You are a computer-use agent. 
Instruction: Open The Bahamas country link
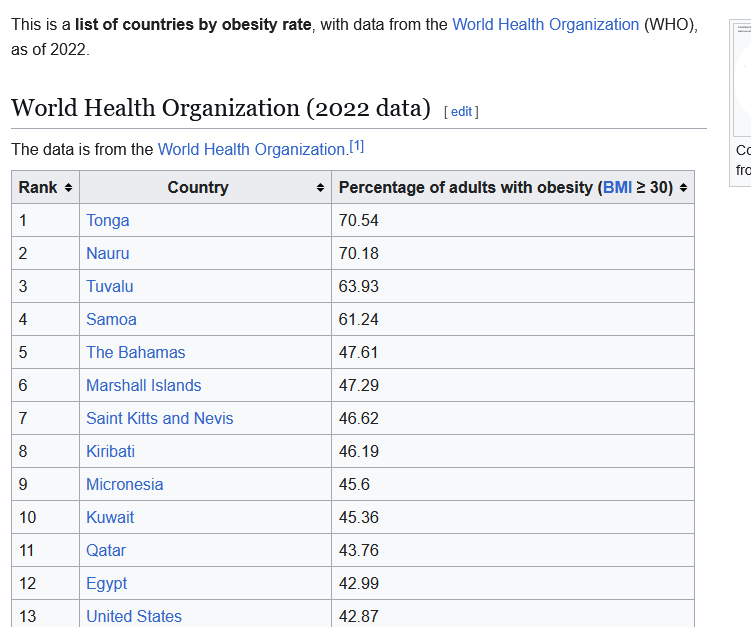point(136,353)
